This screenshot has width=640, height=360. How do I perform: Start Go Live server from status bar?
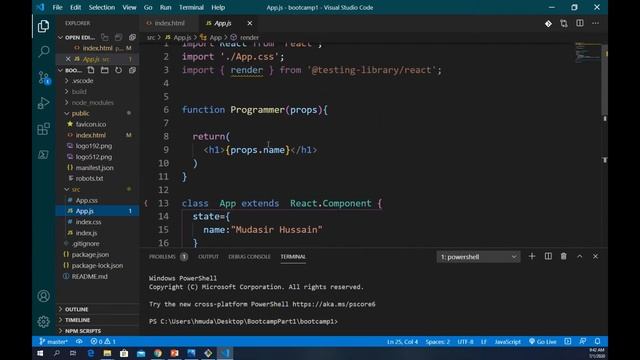point(542,341)
